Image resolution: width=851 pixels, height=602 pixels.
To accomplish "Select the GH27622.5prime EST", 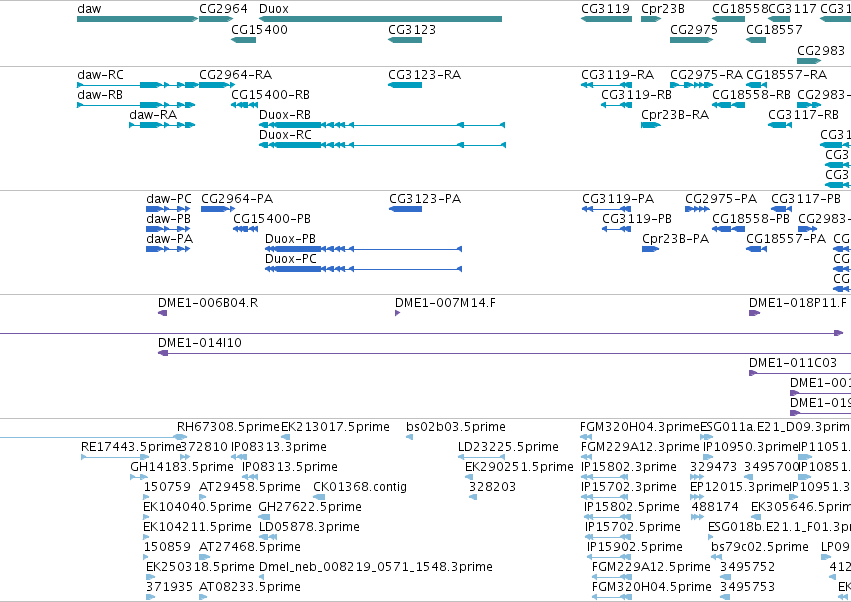I will coord(264,517).
